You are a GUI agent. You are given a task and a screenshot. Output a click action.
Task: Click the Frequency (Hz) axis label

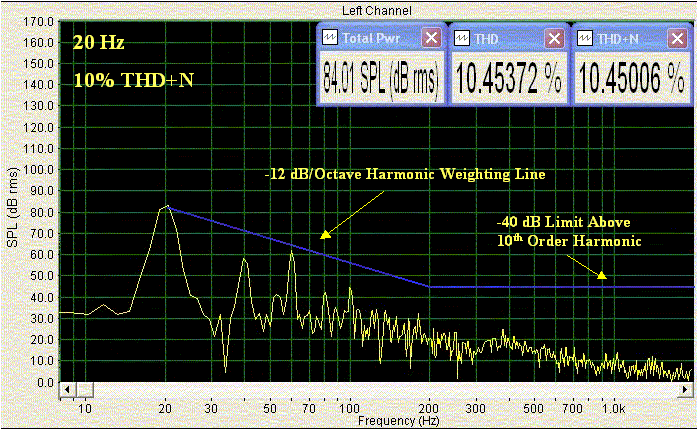click(398, 421)
